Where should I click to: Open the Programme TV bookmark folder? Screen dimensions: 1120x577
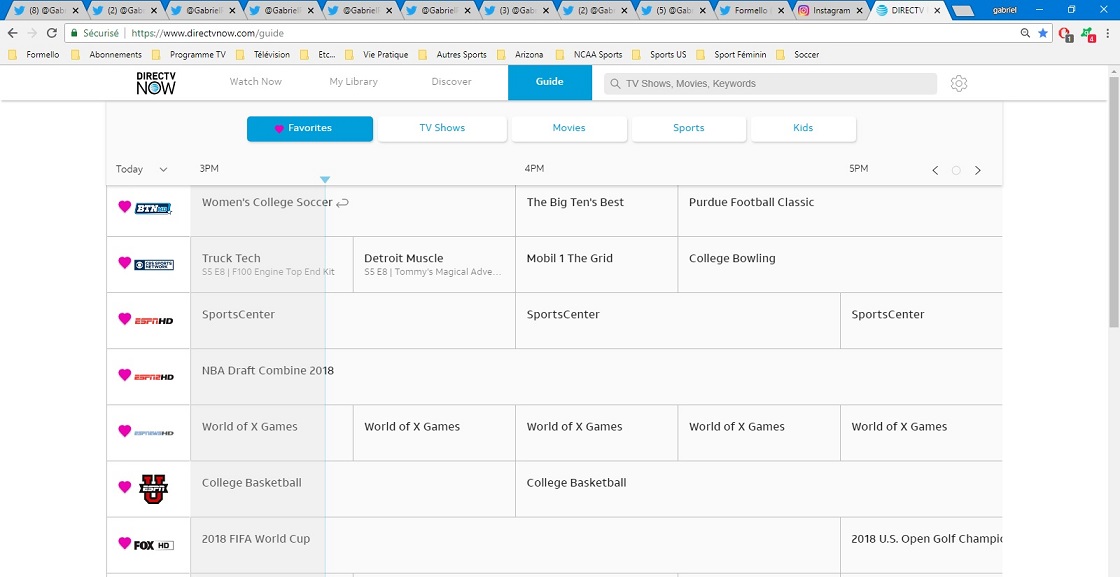point(189,54)
